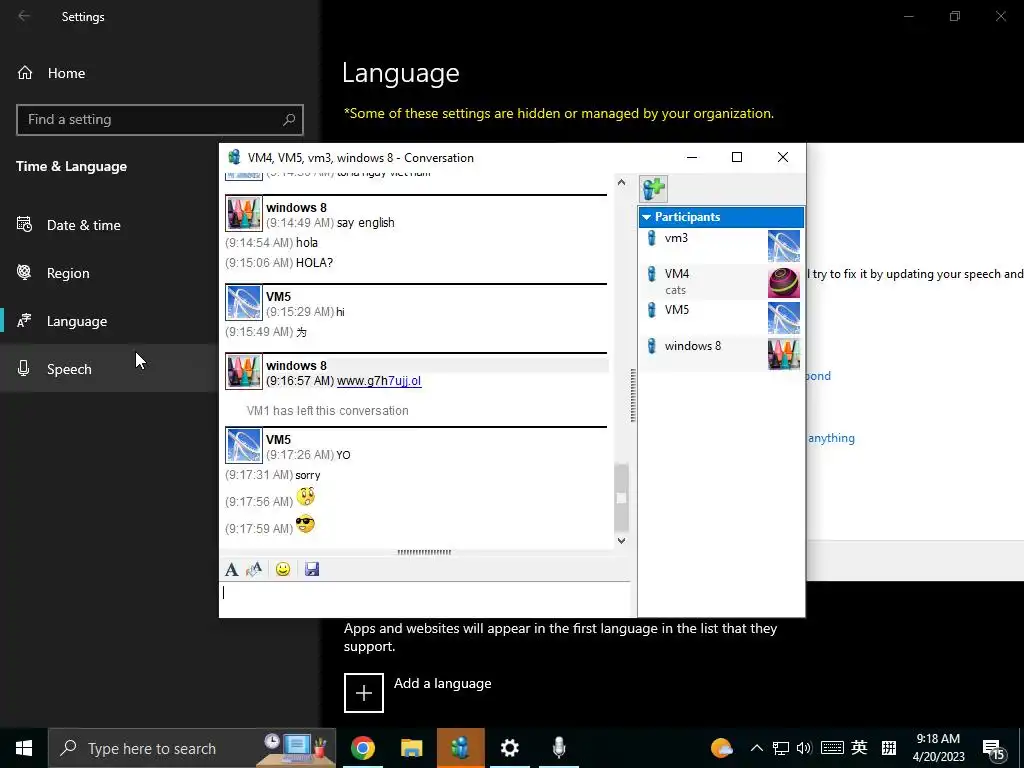The width and height of the screenshot is (1024, 768).
Task: Click the touch keyboard tray icon
Action: (832, 748)
